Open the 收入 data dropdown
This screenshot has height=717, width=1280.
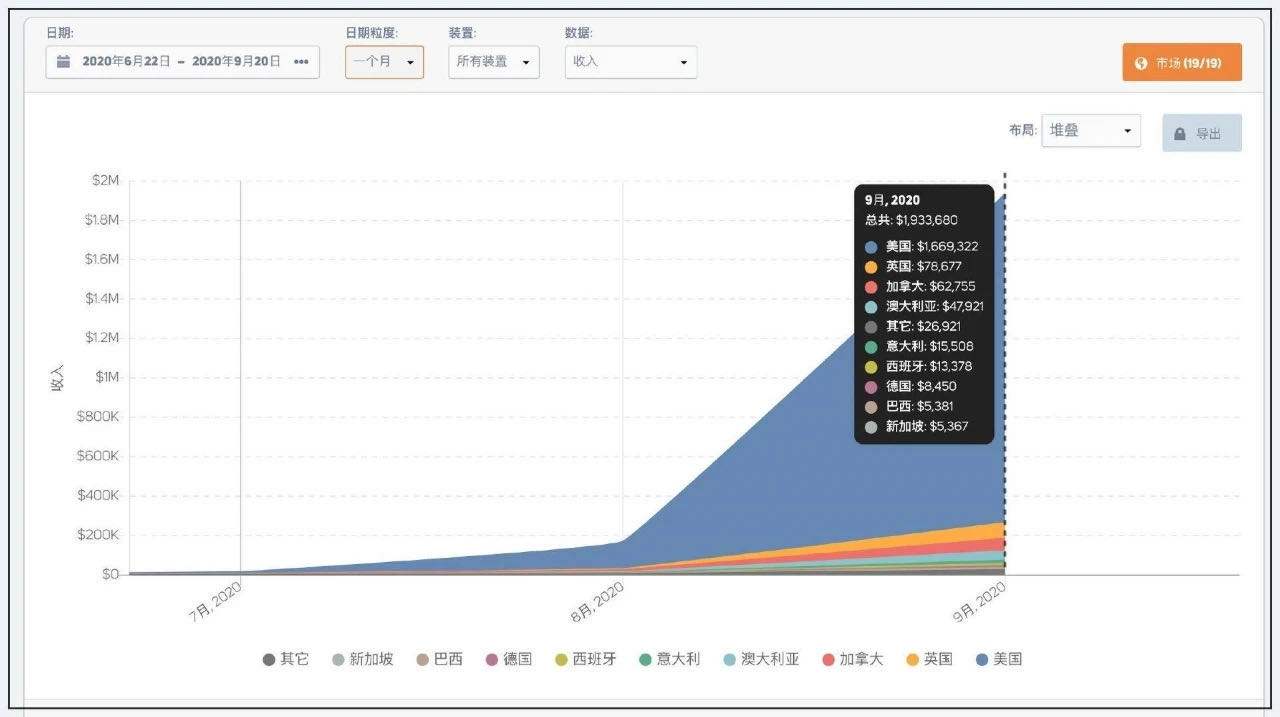coord(631,62)
